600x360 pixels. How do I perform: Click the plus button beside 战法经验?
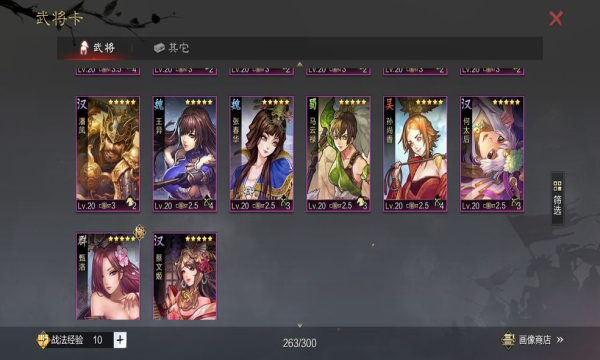pos(120,340)
